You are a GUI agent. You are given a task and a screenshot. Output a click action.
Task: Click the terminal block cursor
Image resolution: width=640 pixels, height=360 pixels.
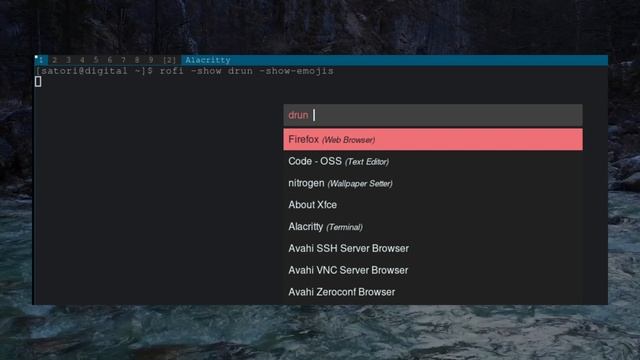tap(38, 82)
